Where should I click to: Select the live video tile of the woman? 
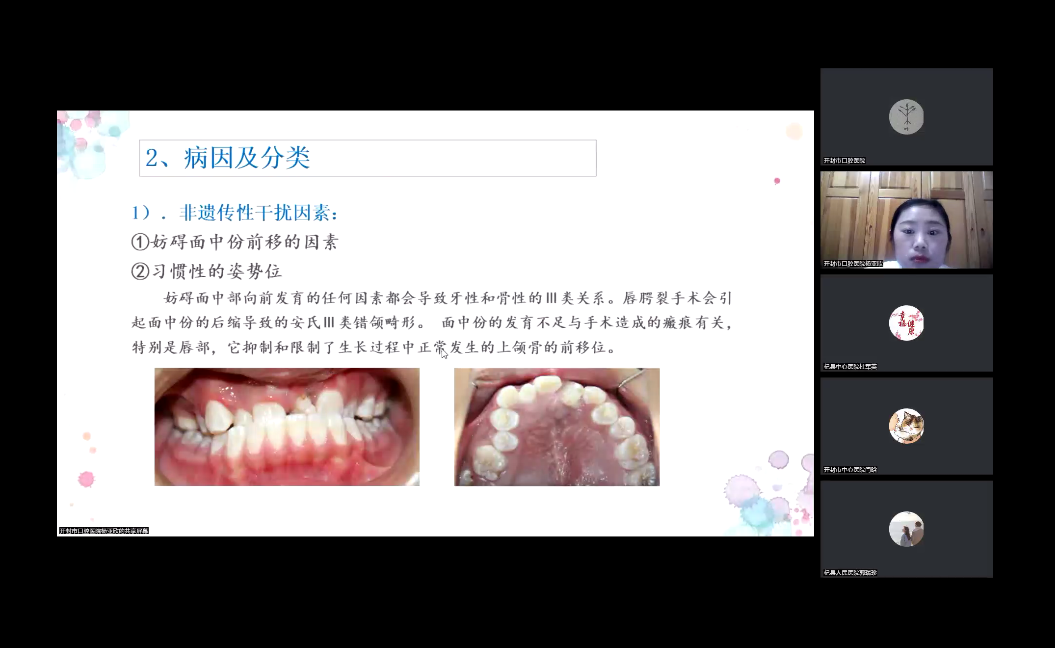point(906,219)
